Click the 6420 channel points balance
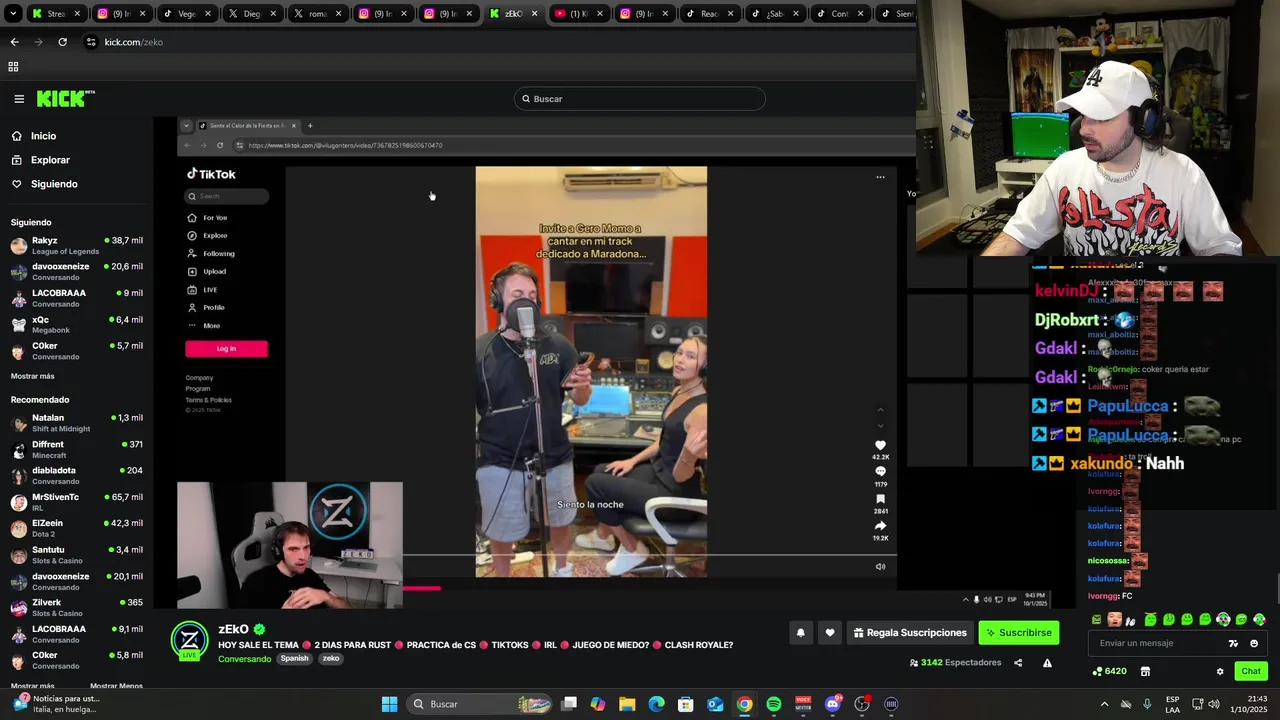The image size is (1280, 720). tap(1110, 671)
